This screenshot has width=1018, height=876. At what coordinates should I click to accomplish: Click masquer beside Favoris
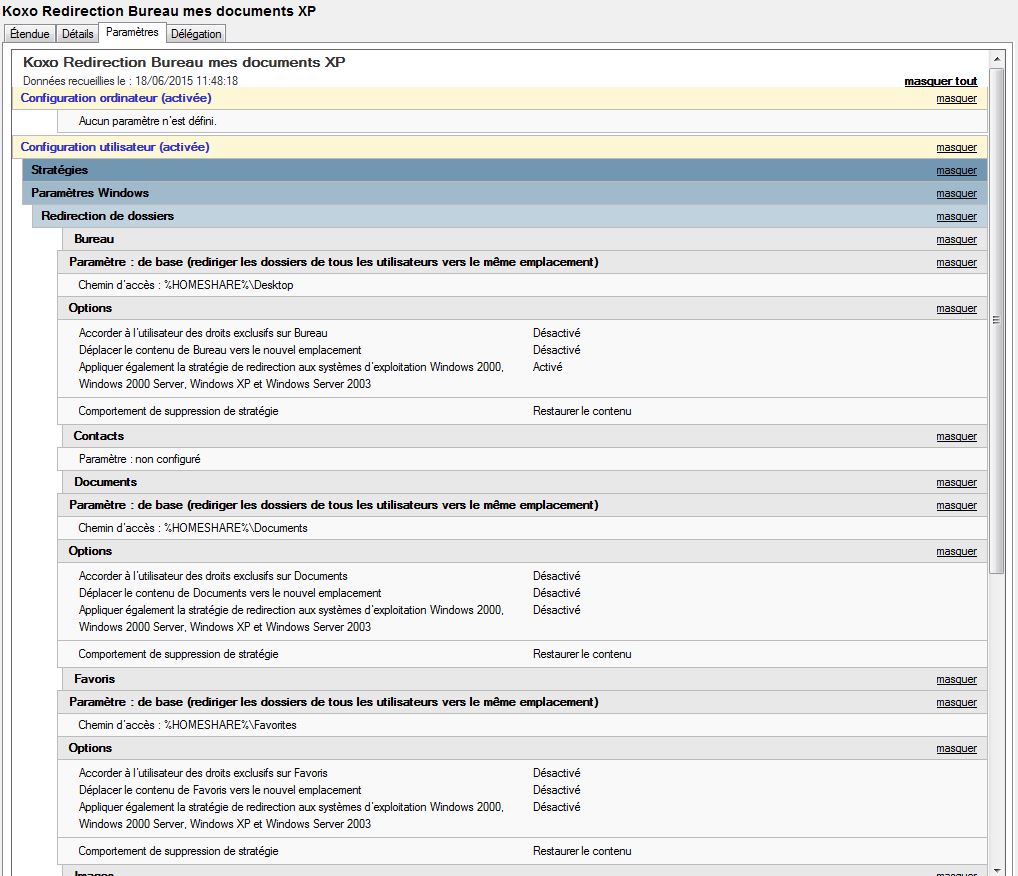956,679
